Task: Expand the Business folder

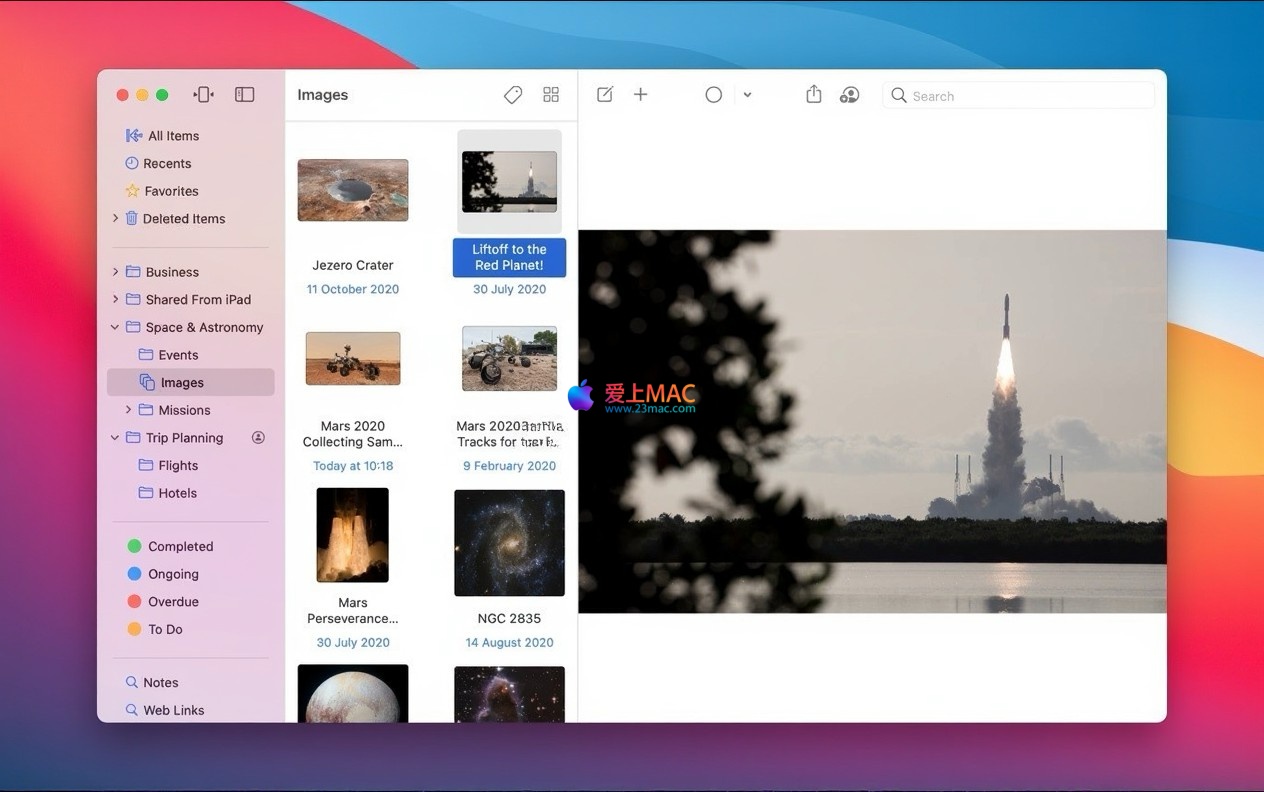Action: [115, 272]
